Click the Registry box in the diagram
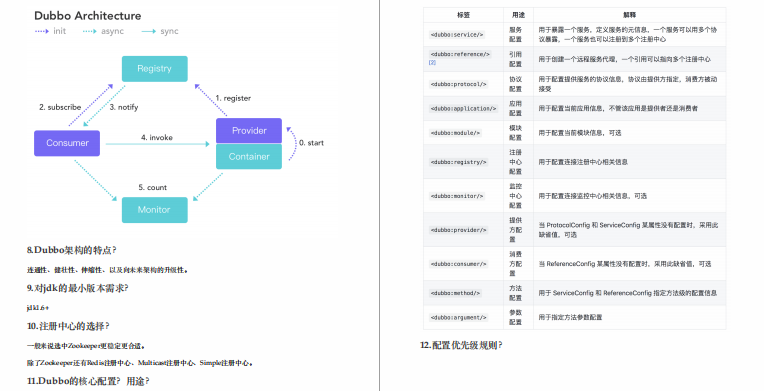The width and height of the screenshot is (764, 391). 154,69
